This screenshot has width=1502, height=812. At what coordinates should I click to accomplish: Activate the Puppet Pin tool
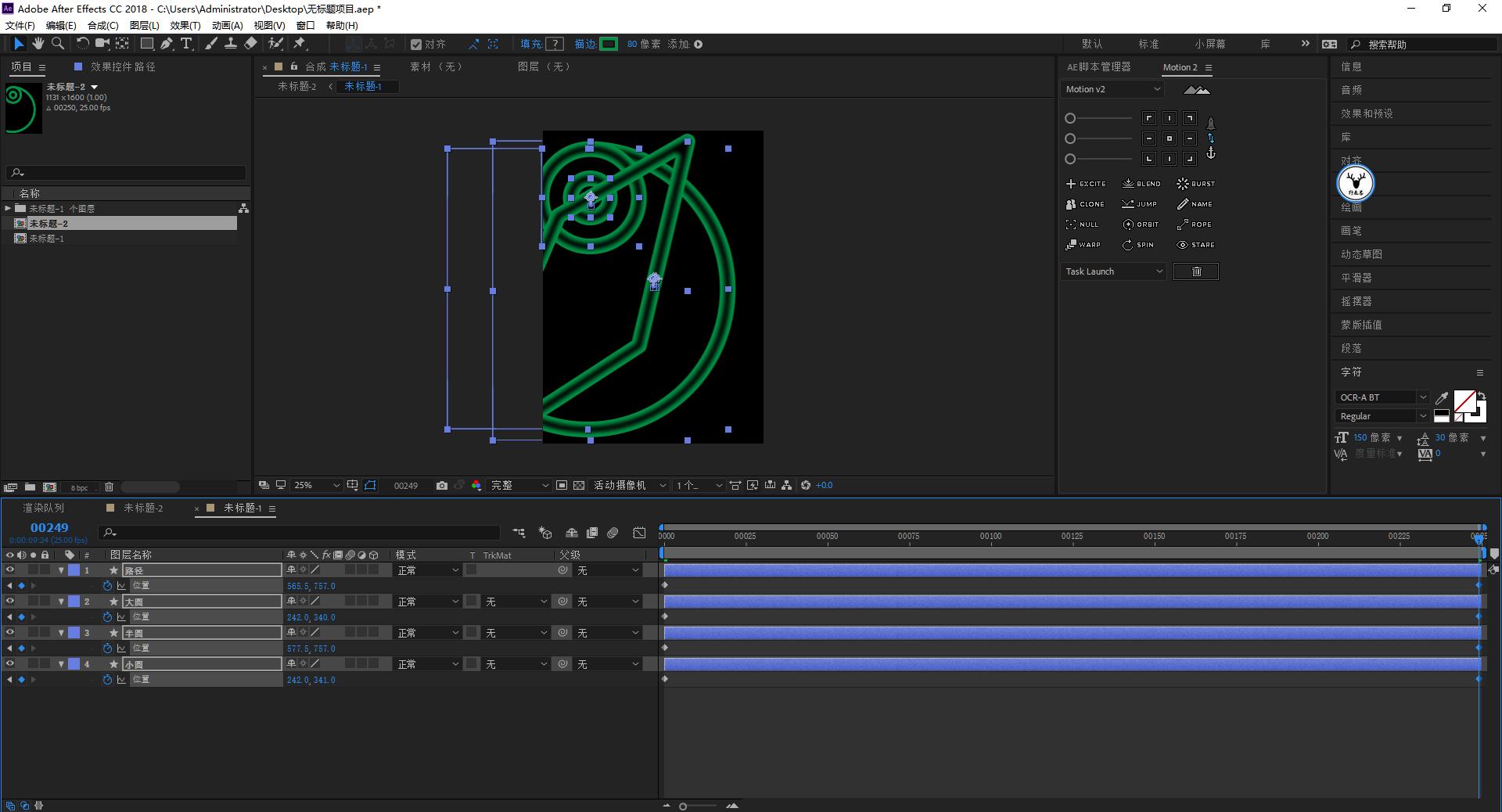coord(300,44)
